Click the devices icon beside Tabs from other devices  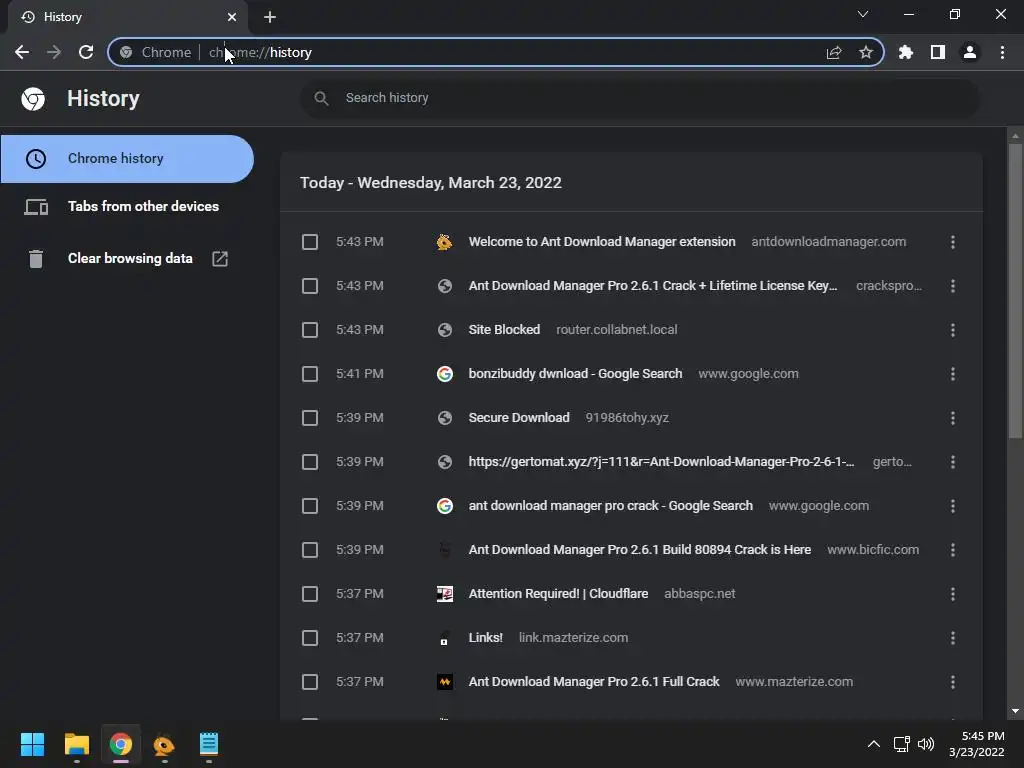[36, 207]
